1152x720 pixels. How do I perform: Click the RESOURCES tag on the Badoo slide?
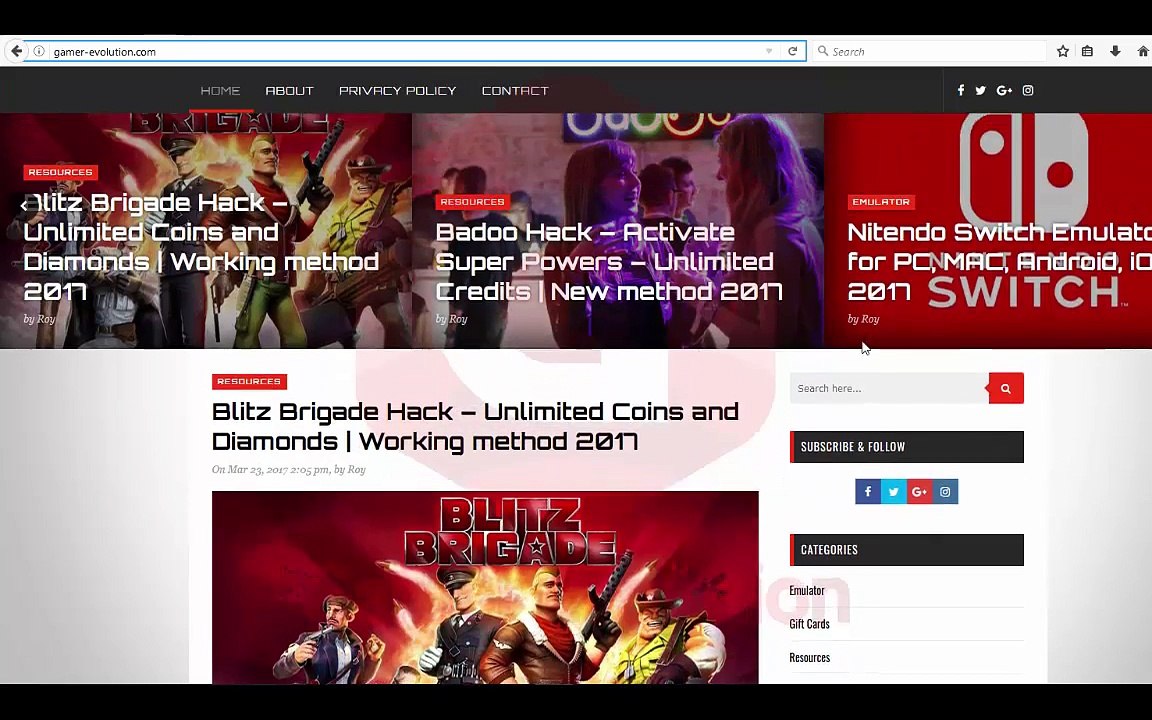[x=472, y=201]
